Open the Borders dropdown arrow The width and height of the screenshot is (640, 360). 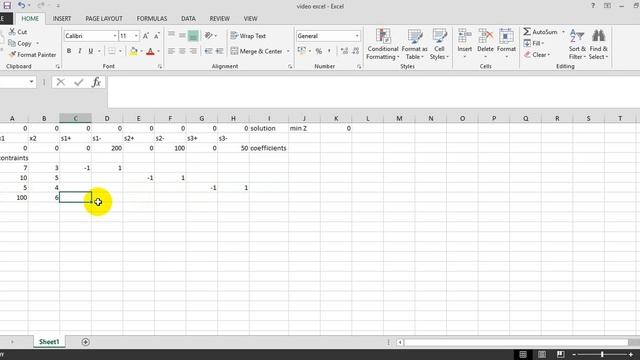click(x=120, y=51)
